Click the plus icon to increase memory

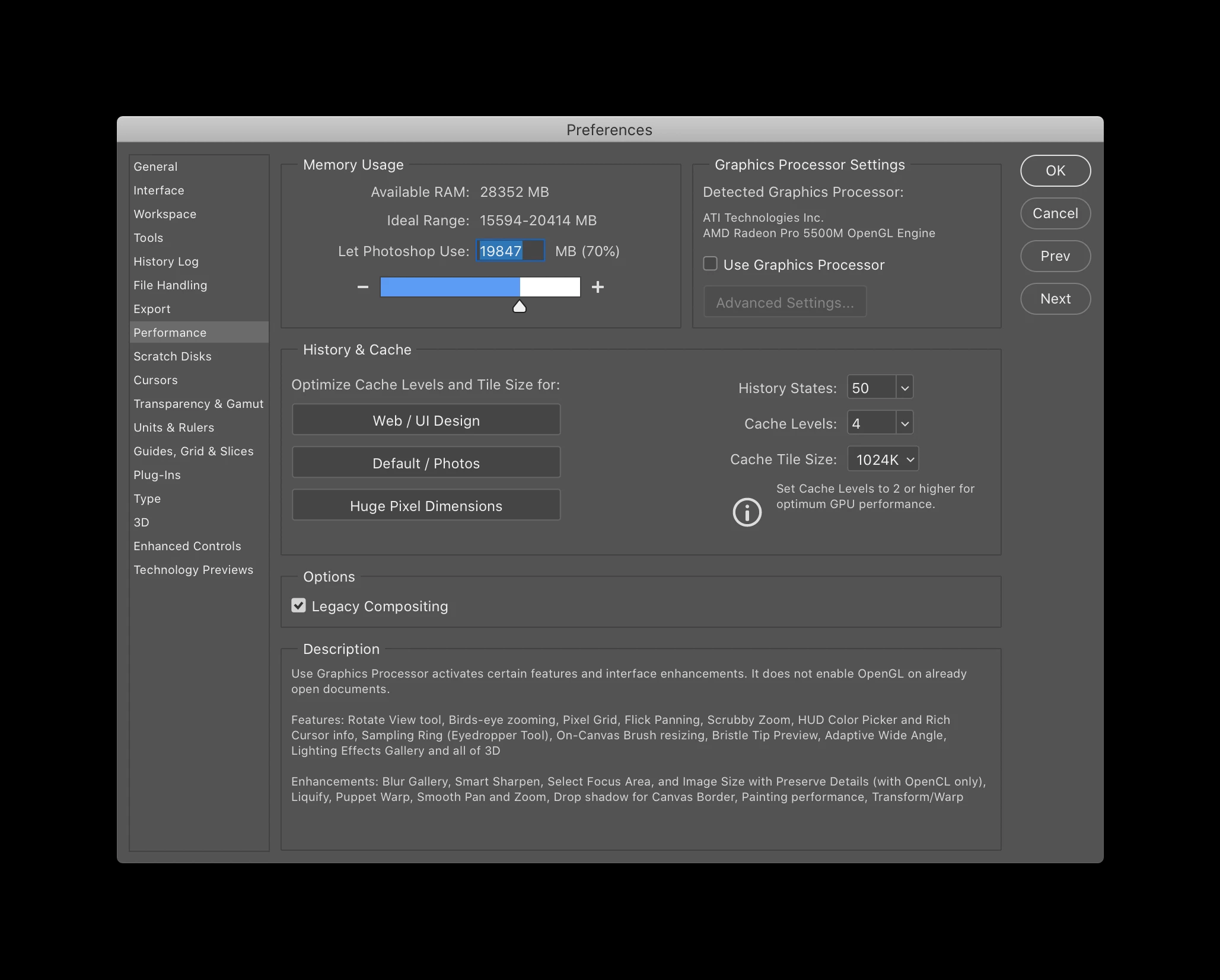(x=597, y=287)
